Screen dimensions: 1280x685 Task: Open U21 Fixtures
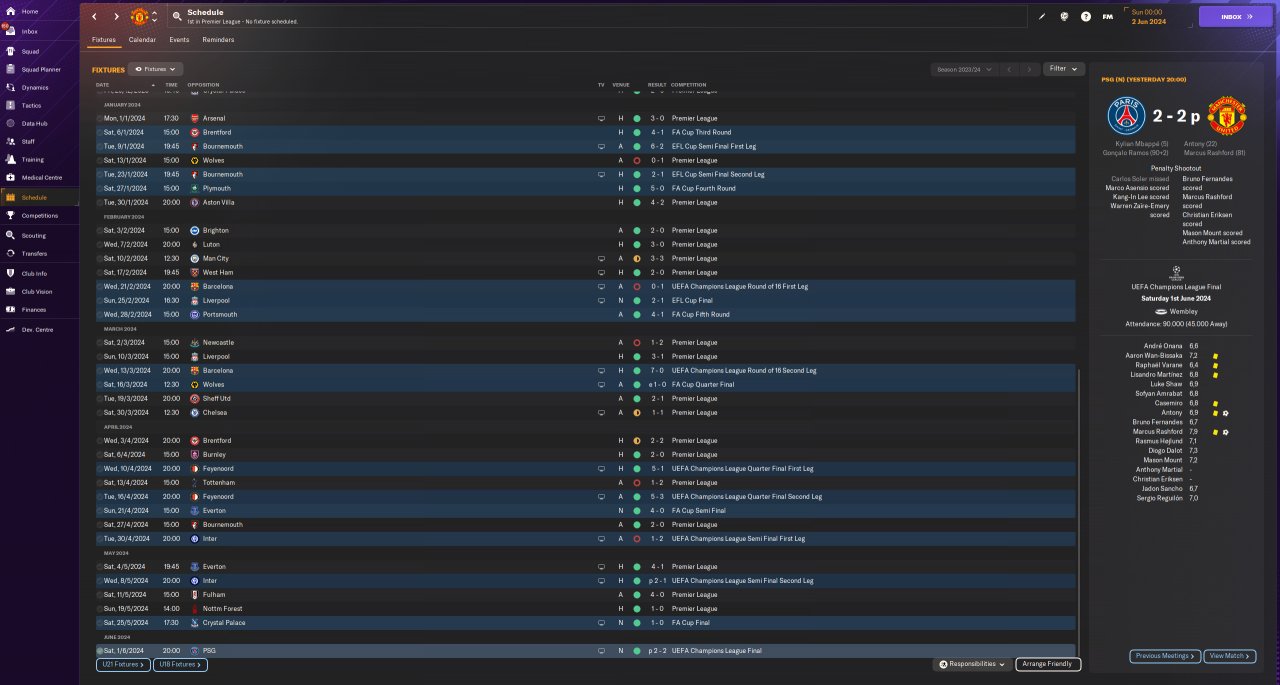[x=123, y=664]
